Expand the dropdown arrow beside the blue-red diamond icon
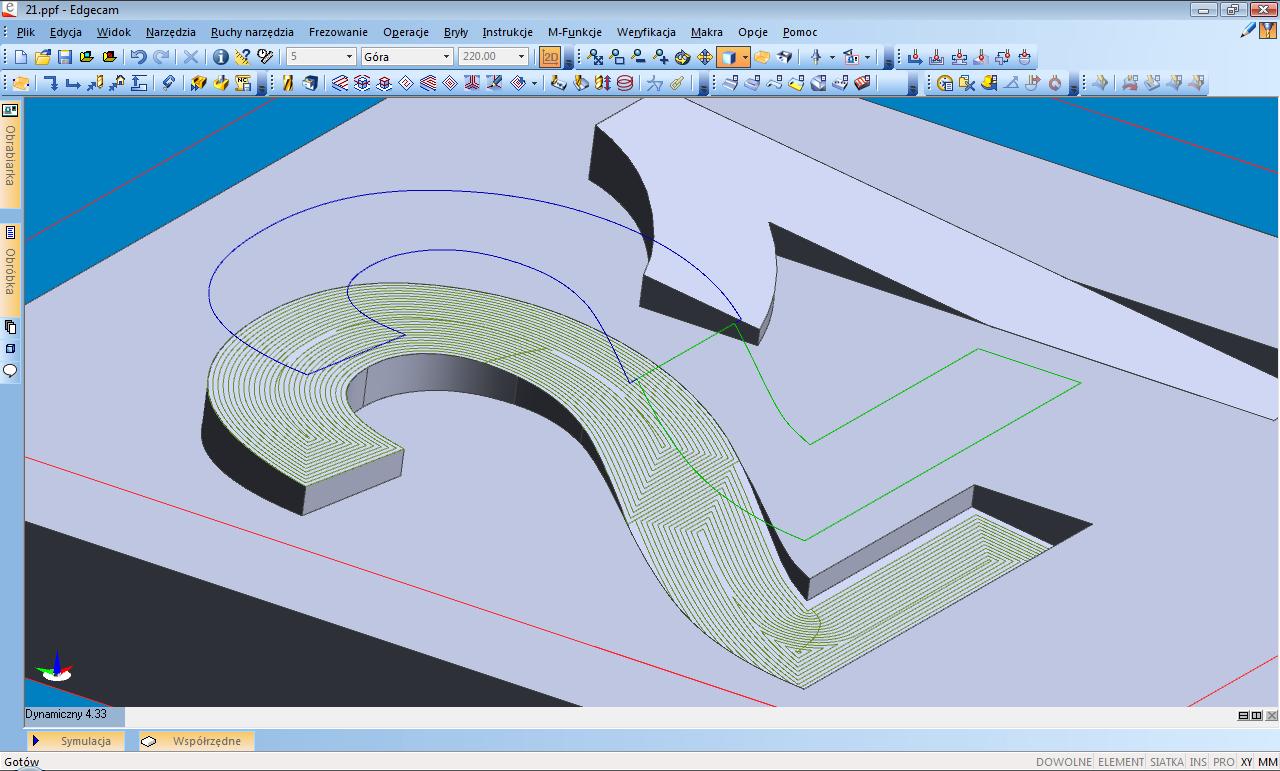Image resolution: width=1280 pixels, height=771 pixels. point(535,83)
